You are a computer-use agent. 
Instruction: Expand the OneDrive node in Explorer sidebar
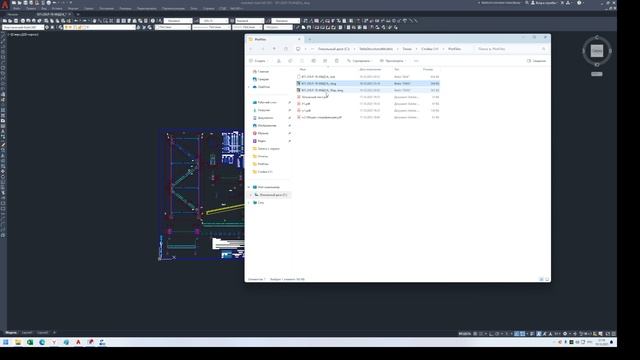click(x=249, y=87)
